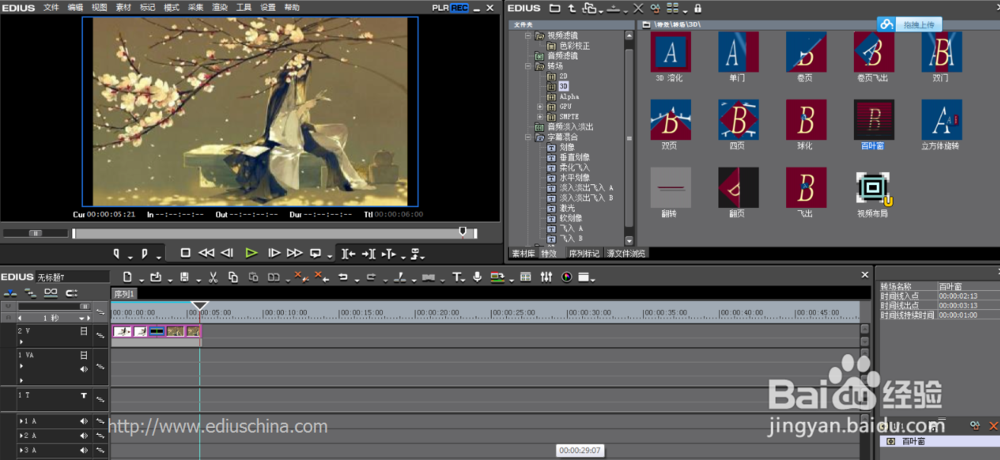The width and height of the screenshot is (1000, 460).
Task: Click the player scrub bar position marker
Action: pyautogui.click(x=463, y=232)
